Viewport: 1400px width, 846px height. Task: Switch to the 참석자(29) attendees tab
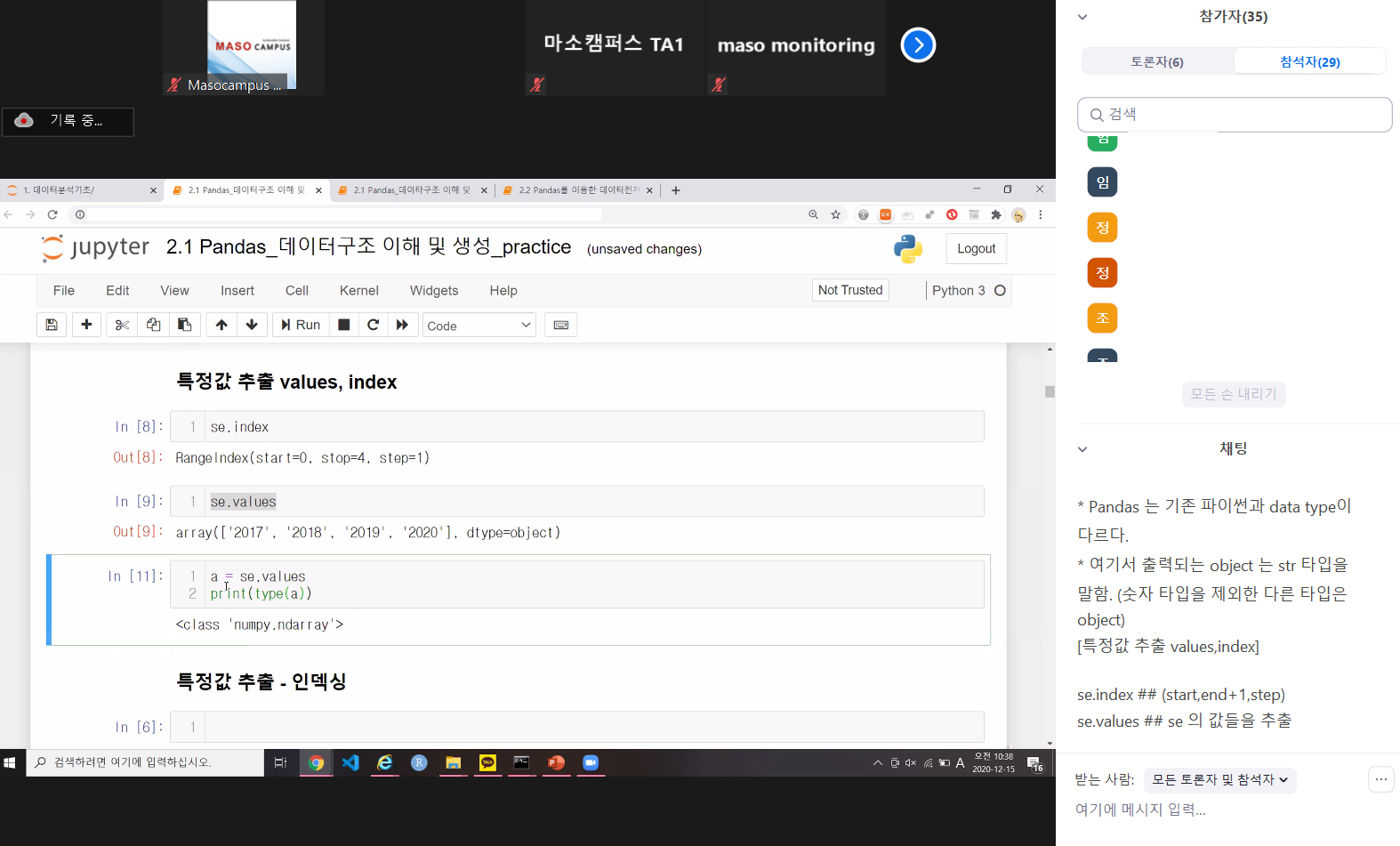pos(1309,61)
